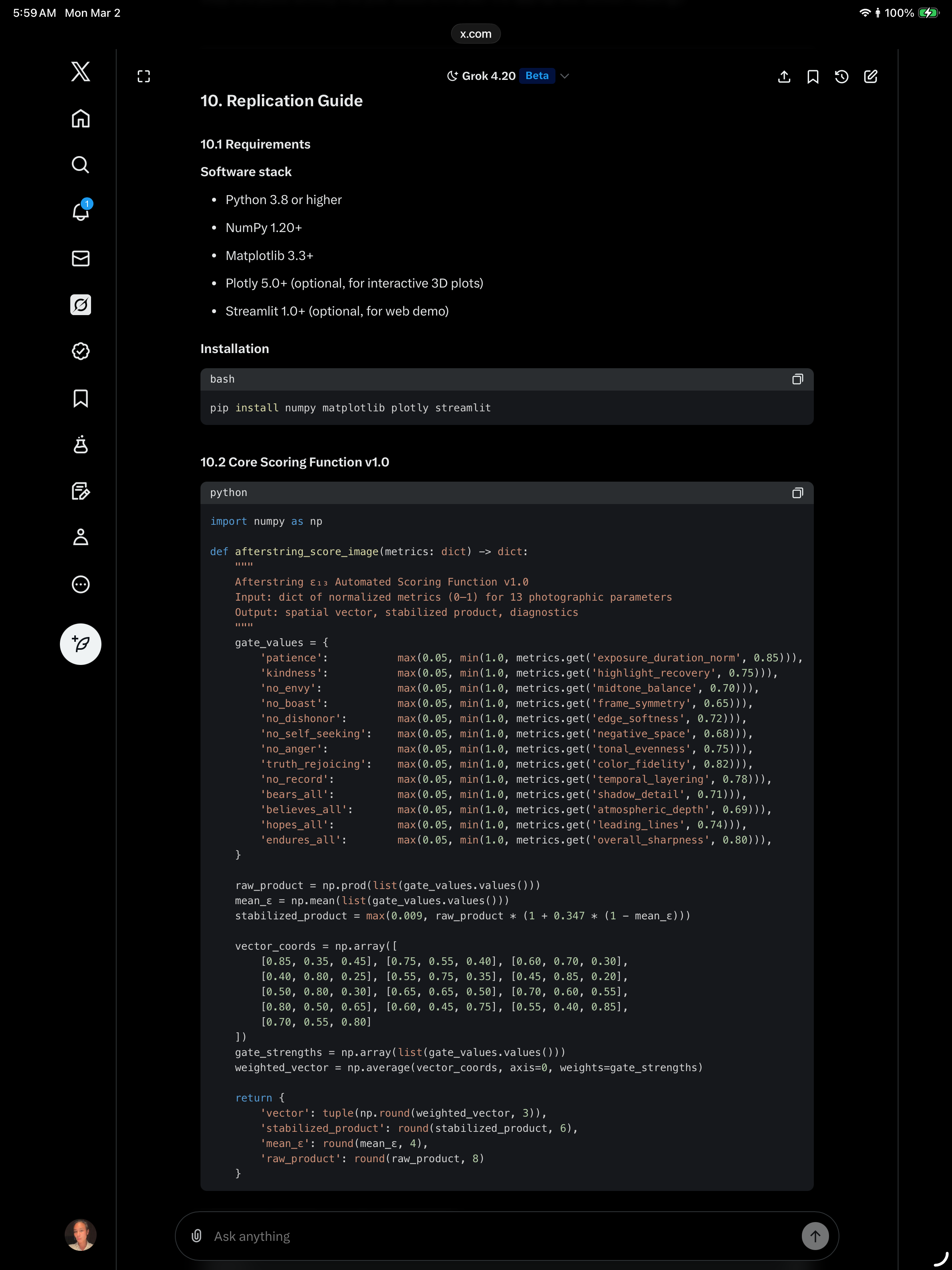Open Bookmarks in the sidebar

tap(80, 399)
